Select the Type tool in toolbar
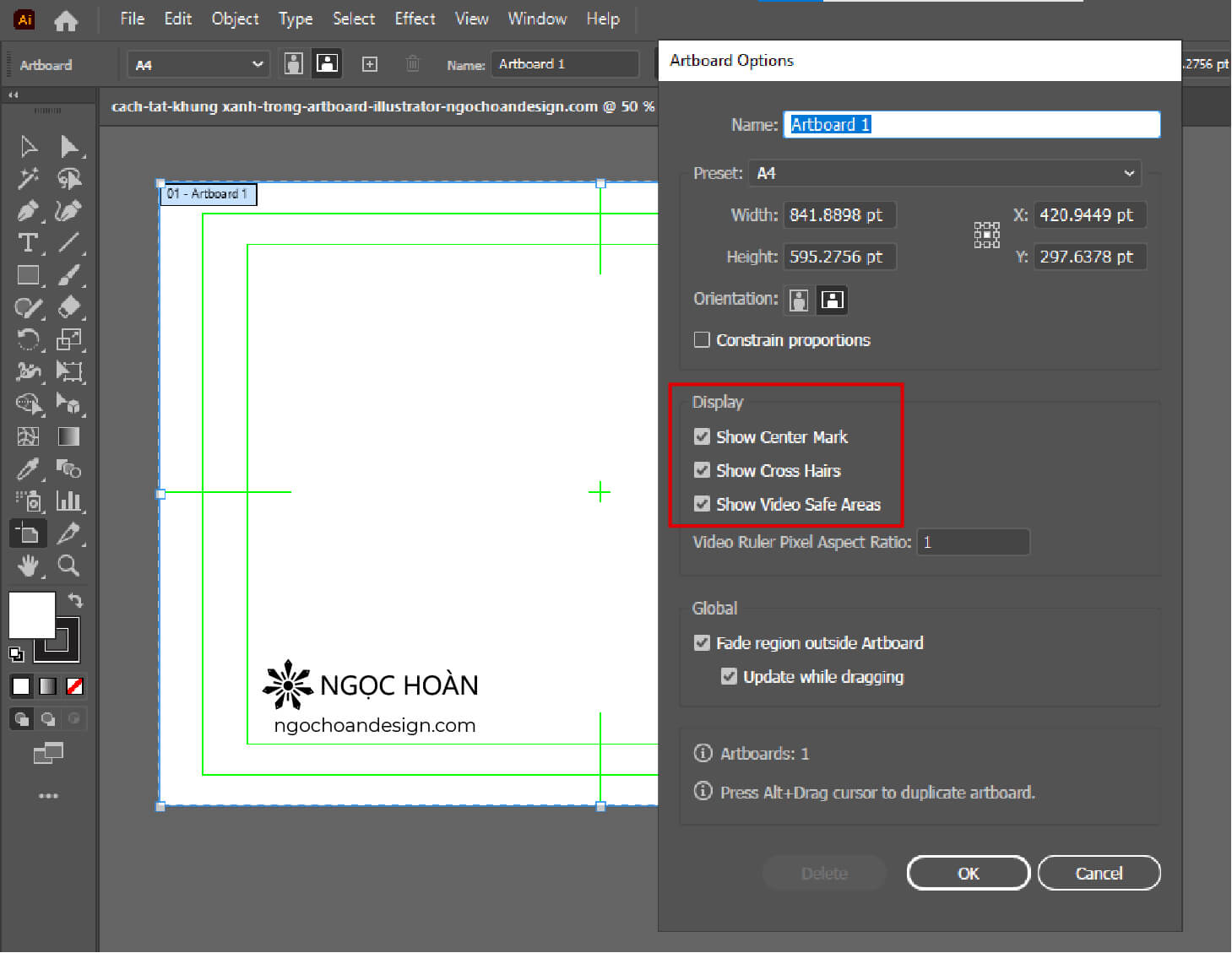 point(27,243)
